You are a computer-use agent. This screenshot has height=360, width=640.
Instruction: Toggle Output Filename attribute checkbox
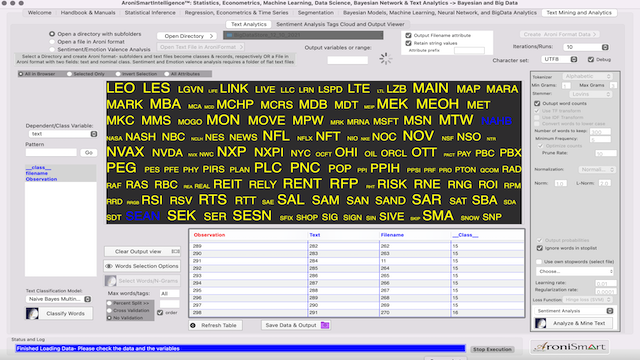(408, 36)
